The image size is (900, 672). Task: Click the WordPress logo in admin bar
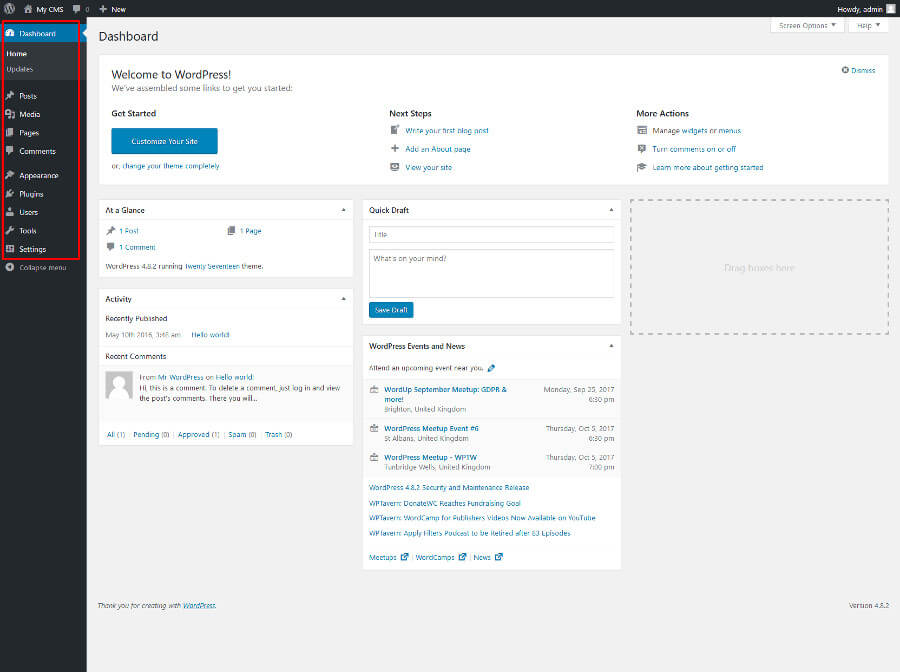(x=9, y=9)
